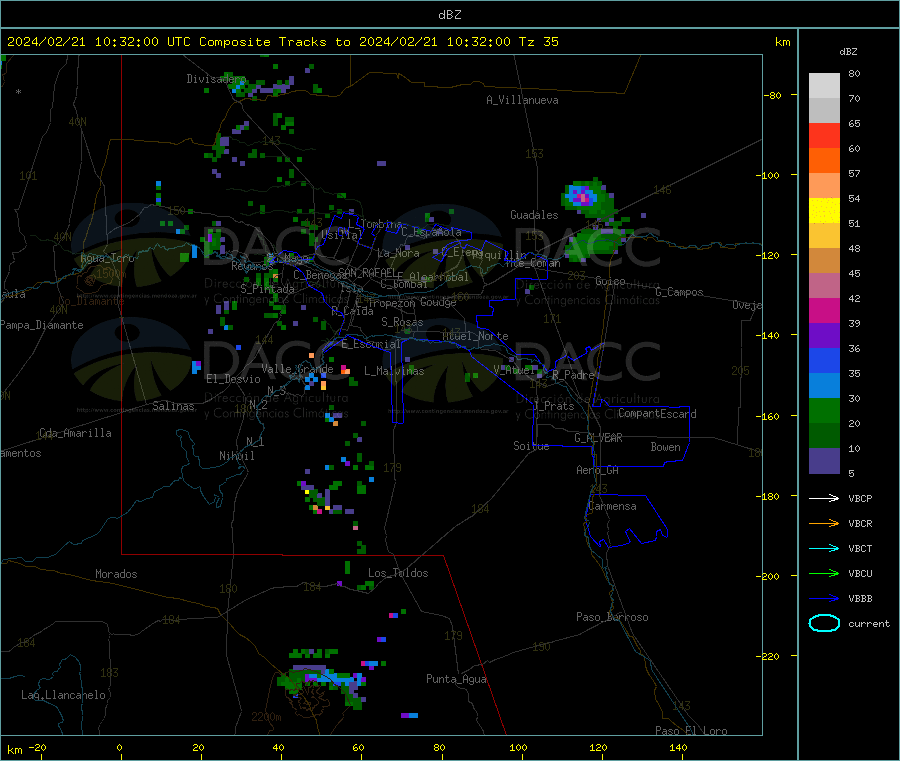Viewport: 900px width, 761px height.
Task: Click the E_Escorial location label
Action: pyautogui.click(x=371, y=344)
